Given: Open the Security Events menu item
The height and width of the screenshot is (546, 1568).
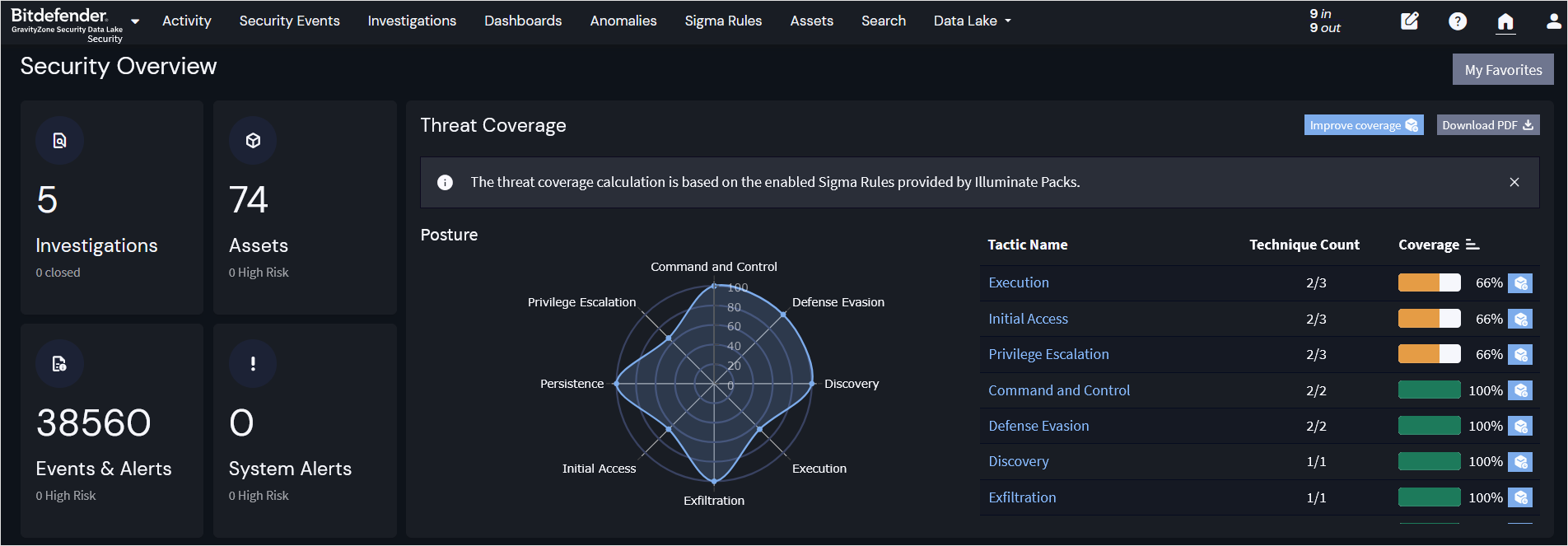Looking at the screenshot, I should (290, 21).
